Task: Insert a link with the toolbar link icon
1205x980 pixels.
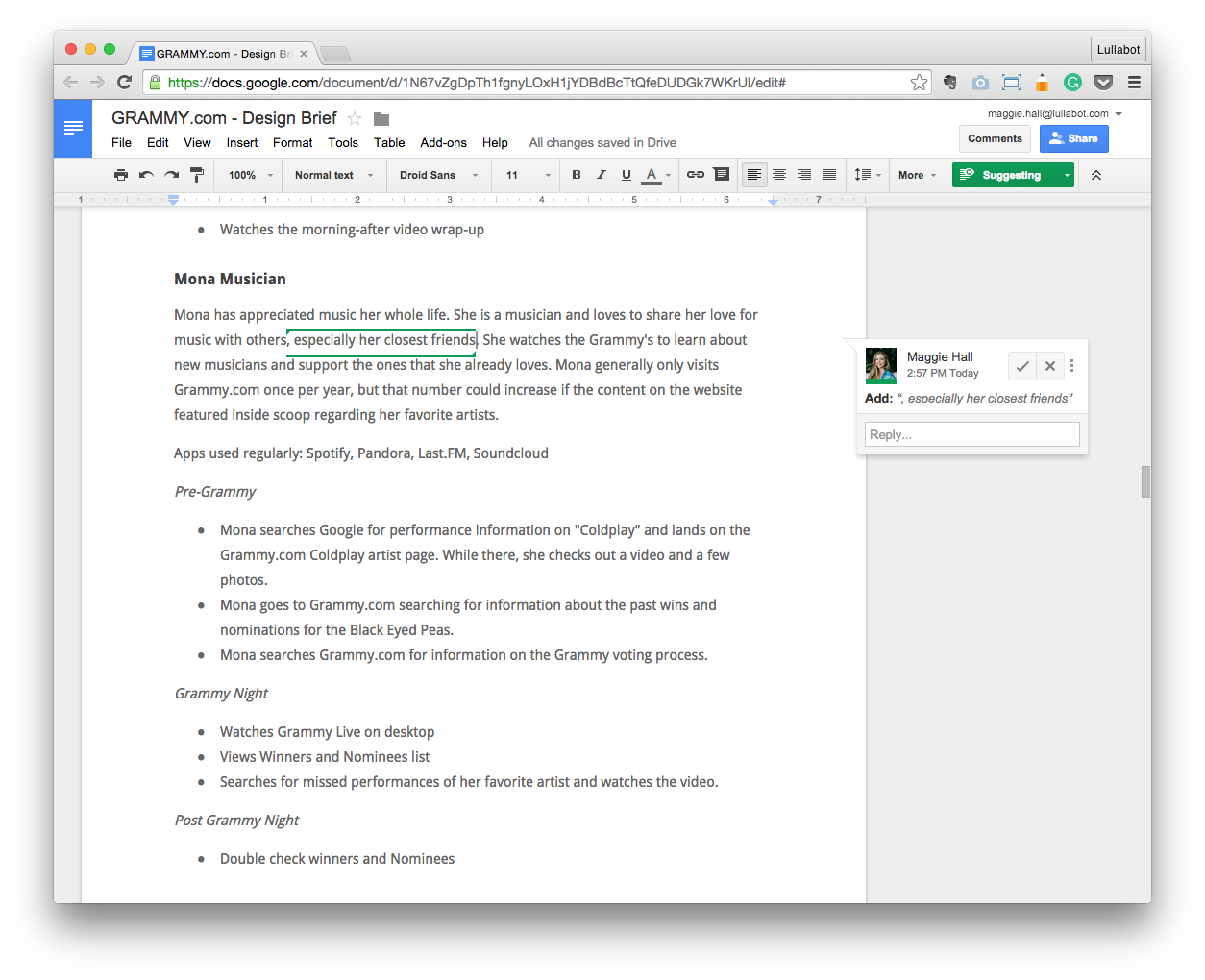Action: pyautogui.click(x=696, y=175)
